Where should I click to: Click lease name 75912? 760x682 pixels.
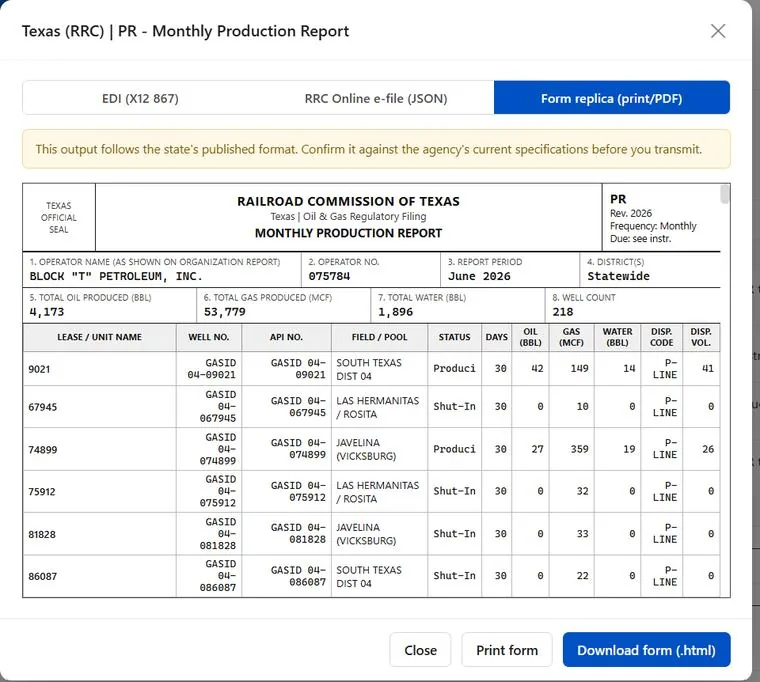point(42,492)
